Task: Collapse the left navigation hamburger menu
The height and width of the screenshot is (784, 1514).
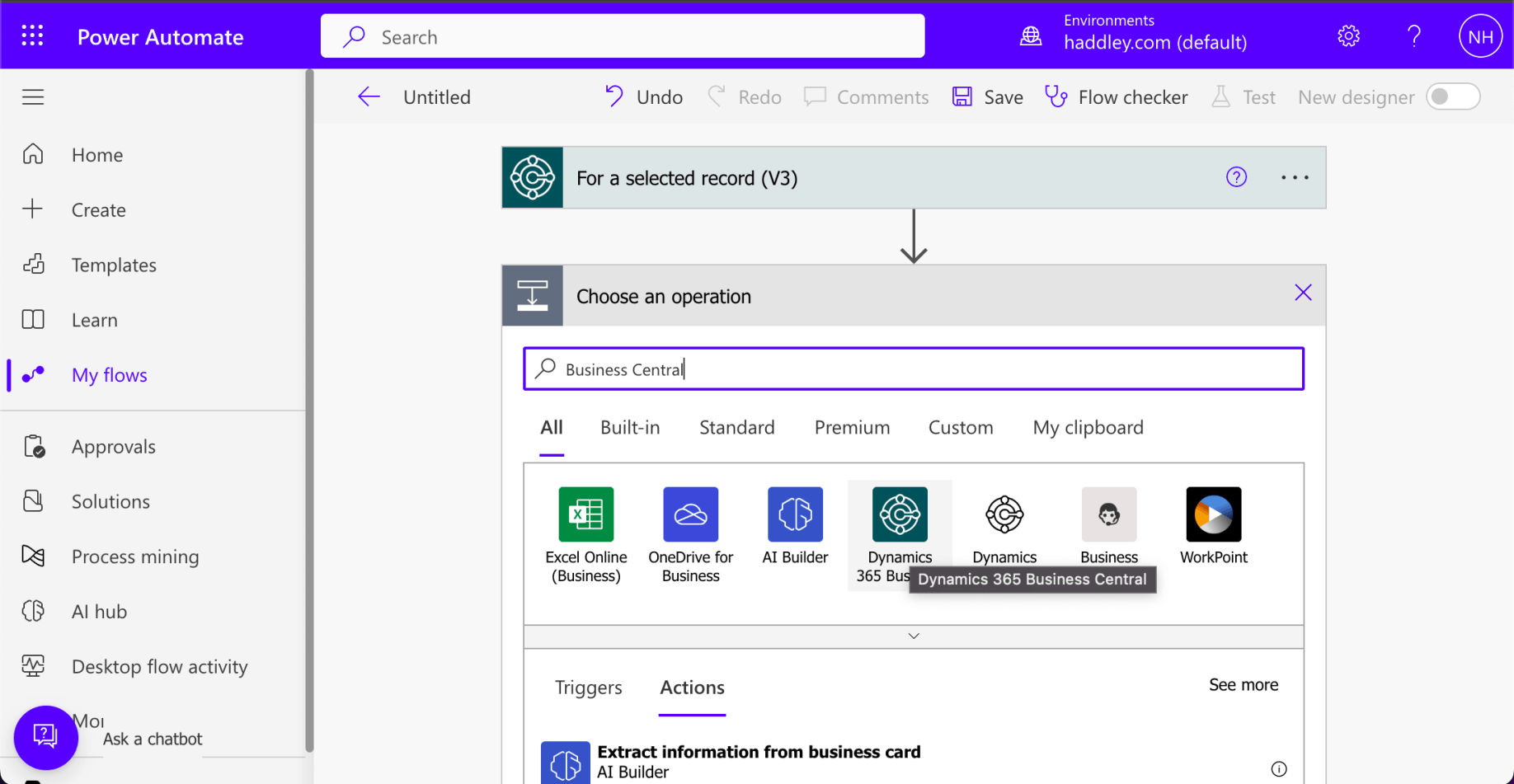Action: pyautogui.click(x=33, y=97)
